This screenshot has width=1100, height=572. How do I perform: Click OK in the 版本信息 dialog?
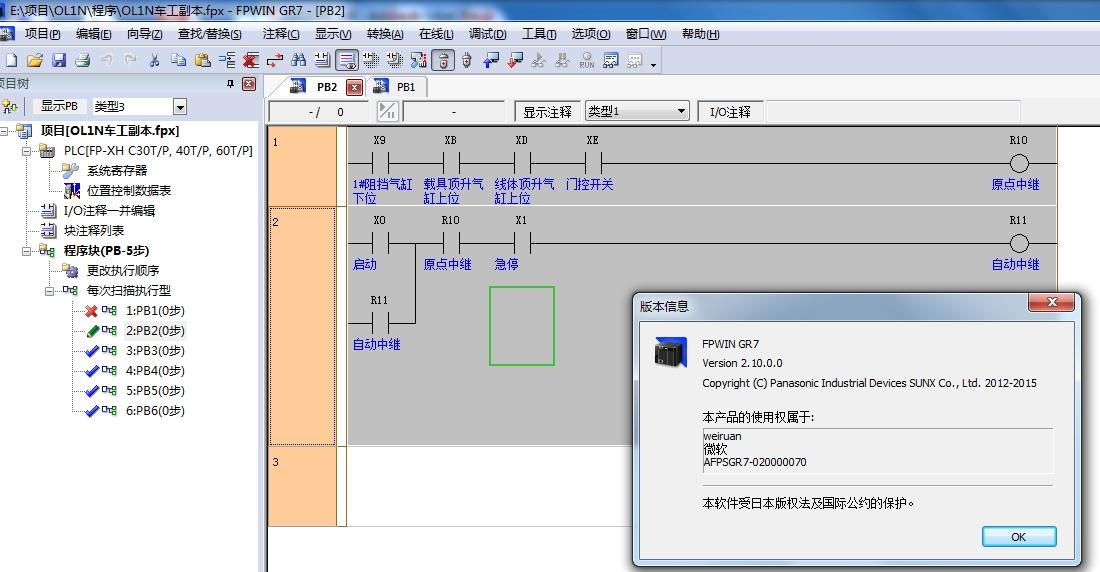tap(1019, 536)
